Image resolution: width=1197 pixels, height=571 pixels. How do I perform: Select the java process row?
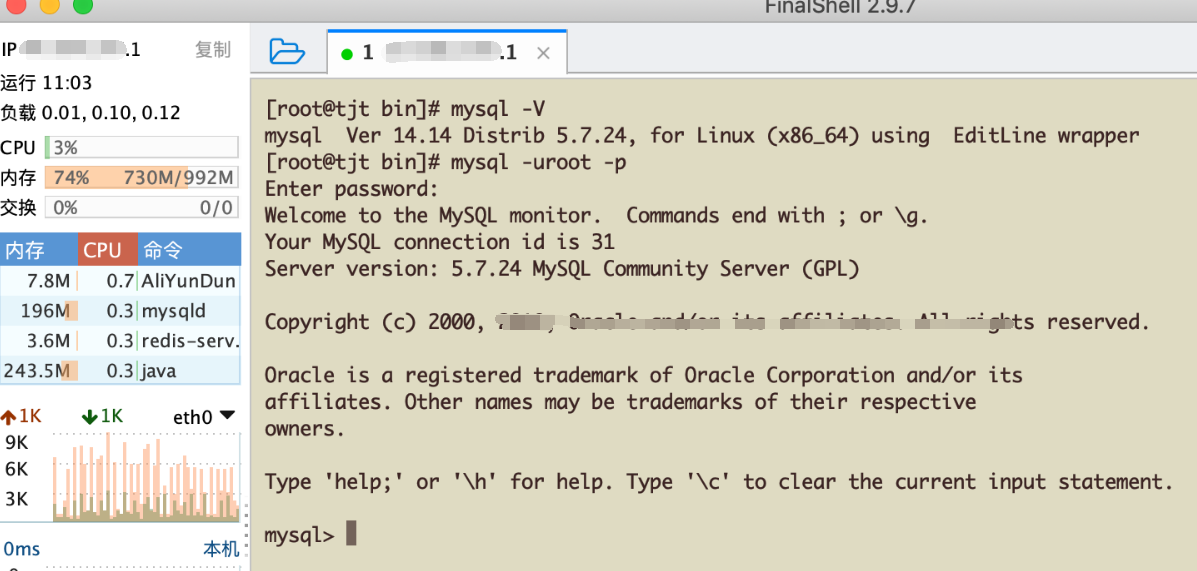pos(120,371)
